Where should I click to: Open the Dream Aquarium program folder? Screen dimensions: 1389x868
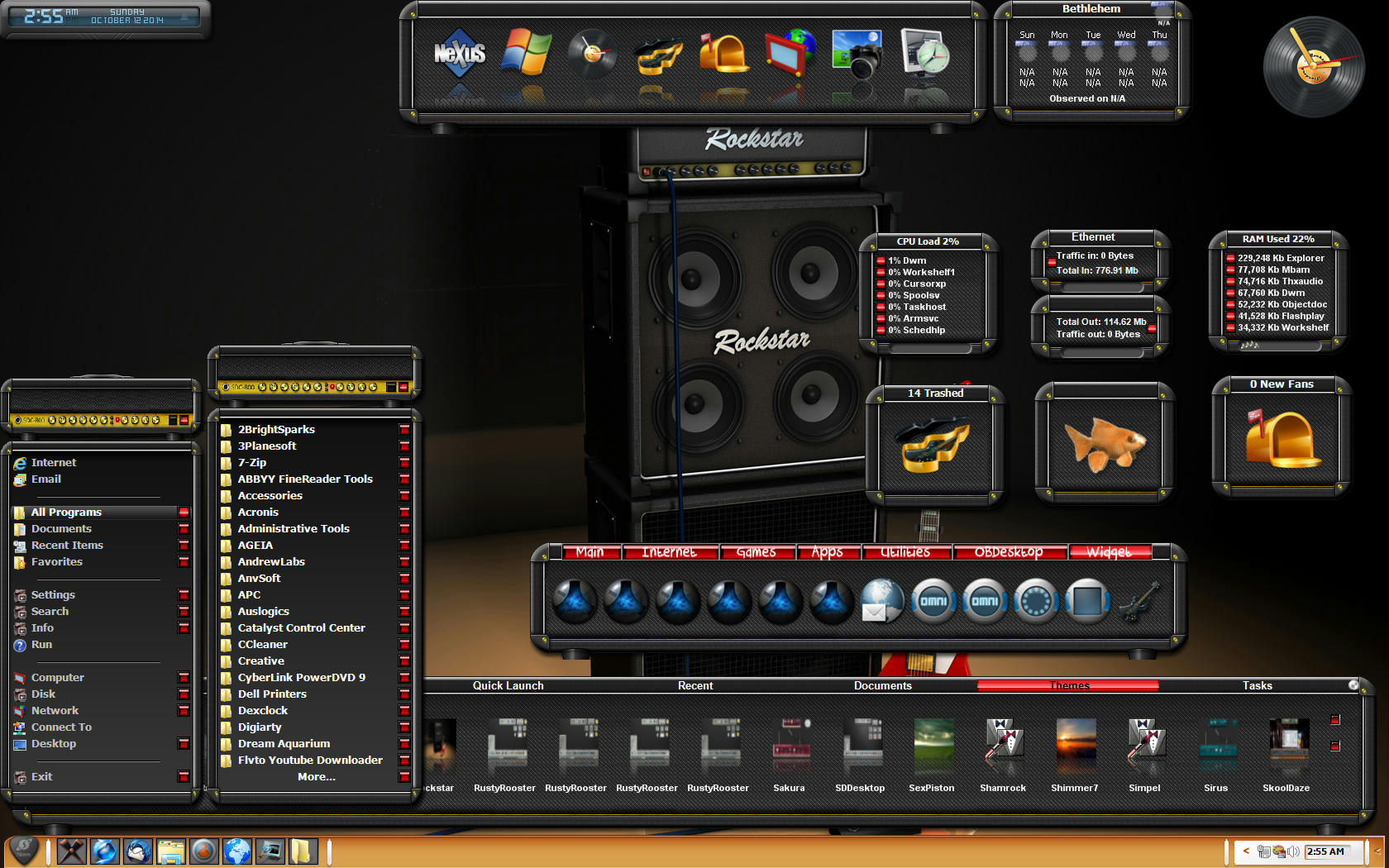pyautogui.click(x=284, y=744)
